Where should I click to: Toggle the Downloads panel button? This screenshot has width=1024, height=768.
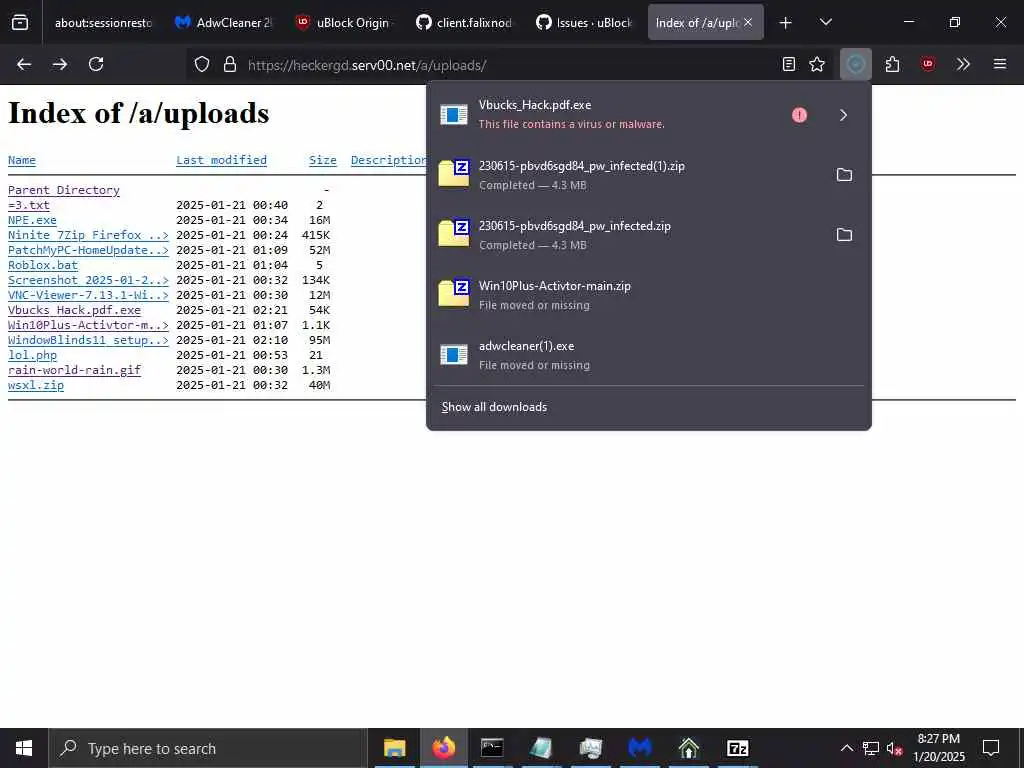click(x=856, y=64)
